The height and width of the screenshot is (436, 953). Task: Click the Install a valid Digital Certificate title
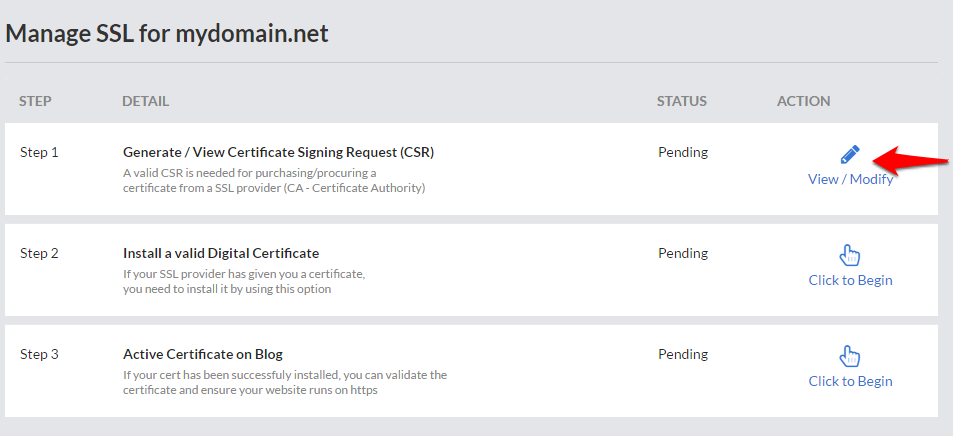click(x=221, y=253)
